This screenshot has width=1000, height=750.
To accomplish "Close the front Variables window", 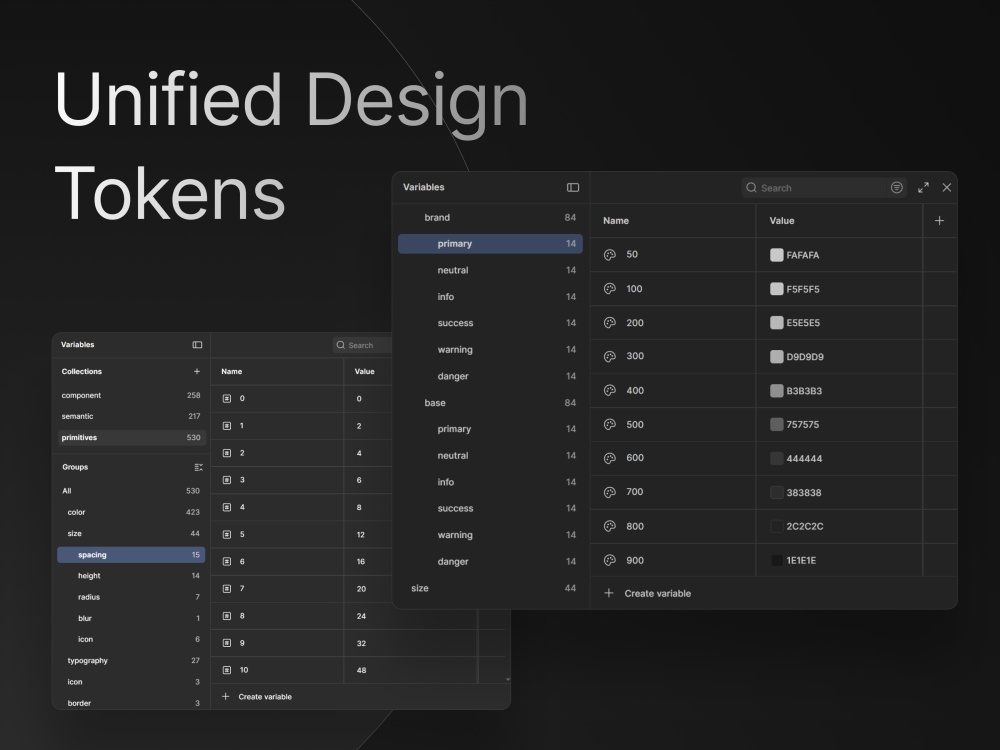I will pyautogui.click(x=947, y=188).
